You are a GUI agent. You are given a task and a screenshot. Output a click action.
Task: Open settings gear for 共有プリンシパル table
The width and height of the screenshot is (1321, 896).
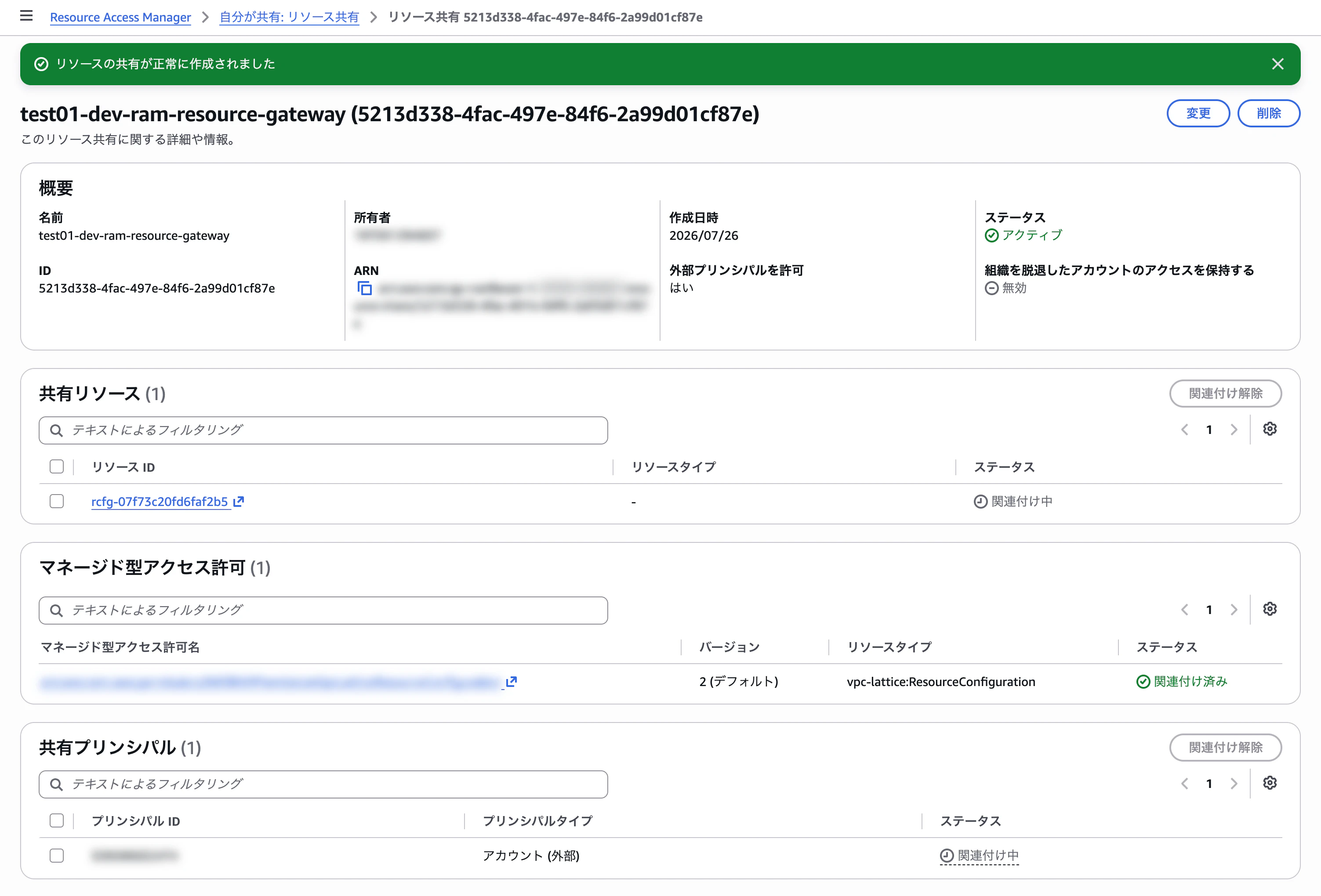point(1270,783)
